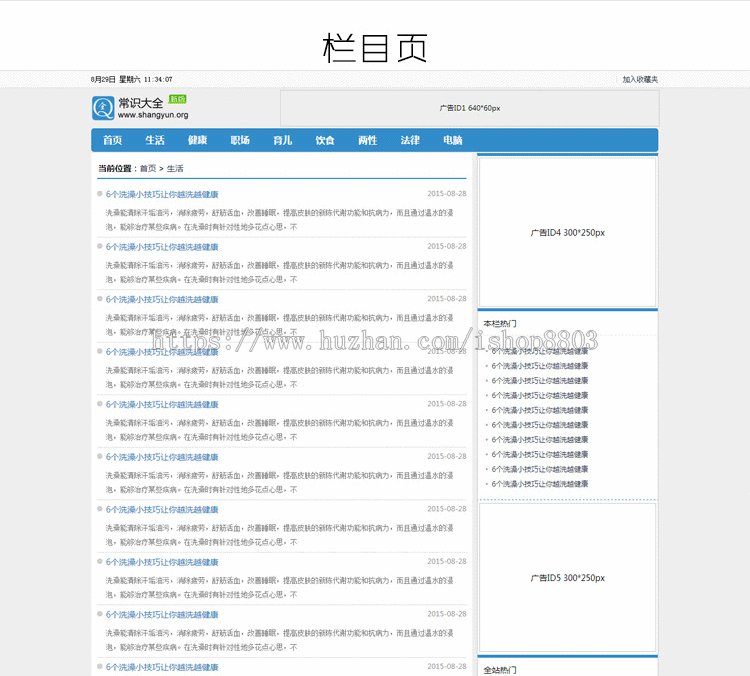Screen dimensions: 750x676
Task: Open the 生活 item in the blue navigation bar
Action: click(x=155, y=140)
